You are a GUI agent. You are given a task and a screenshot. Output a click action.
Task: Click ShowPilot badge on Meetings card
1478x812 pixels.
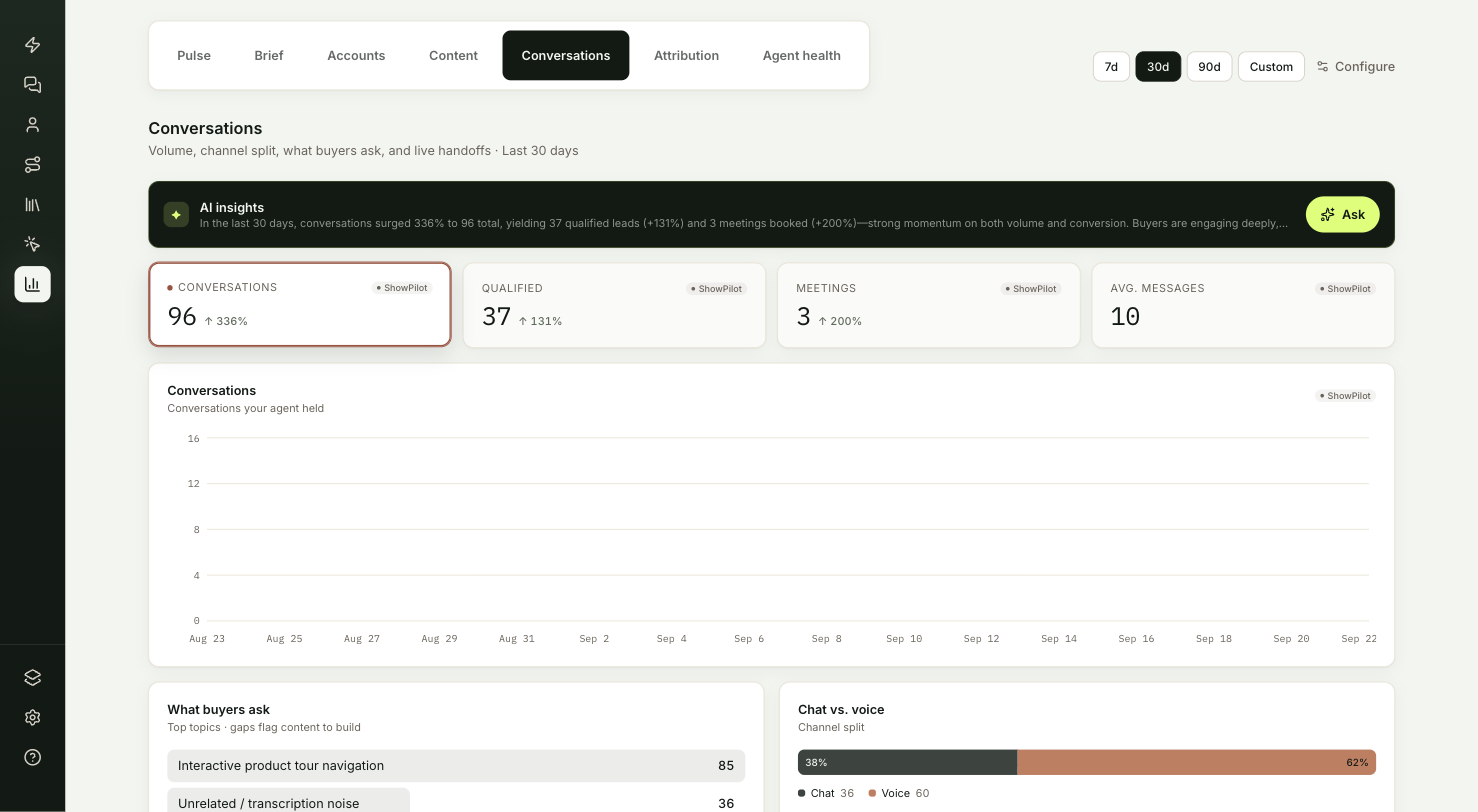tap(1031, 289)
